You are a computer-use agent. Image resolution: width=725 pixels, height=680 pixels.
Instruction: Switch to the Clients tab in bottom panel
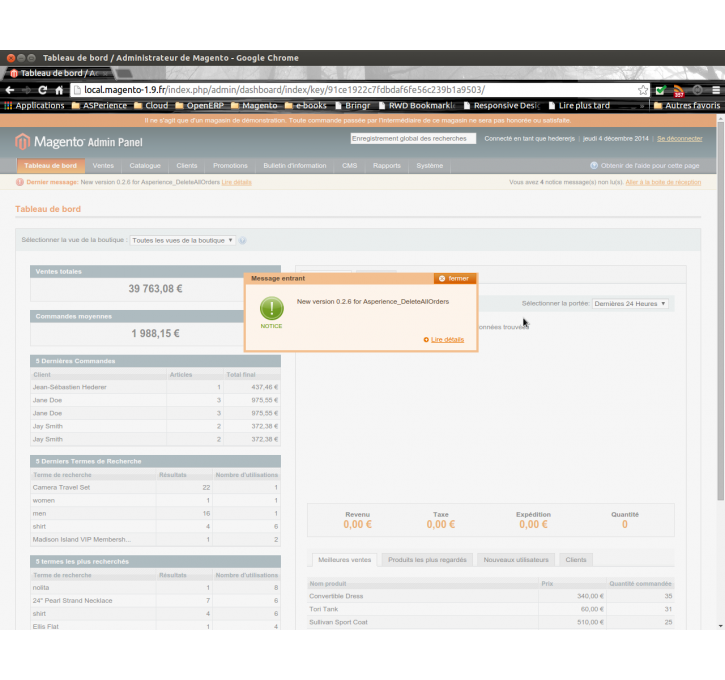coord(576,560)
